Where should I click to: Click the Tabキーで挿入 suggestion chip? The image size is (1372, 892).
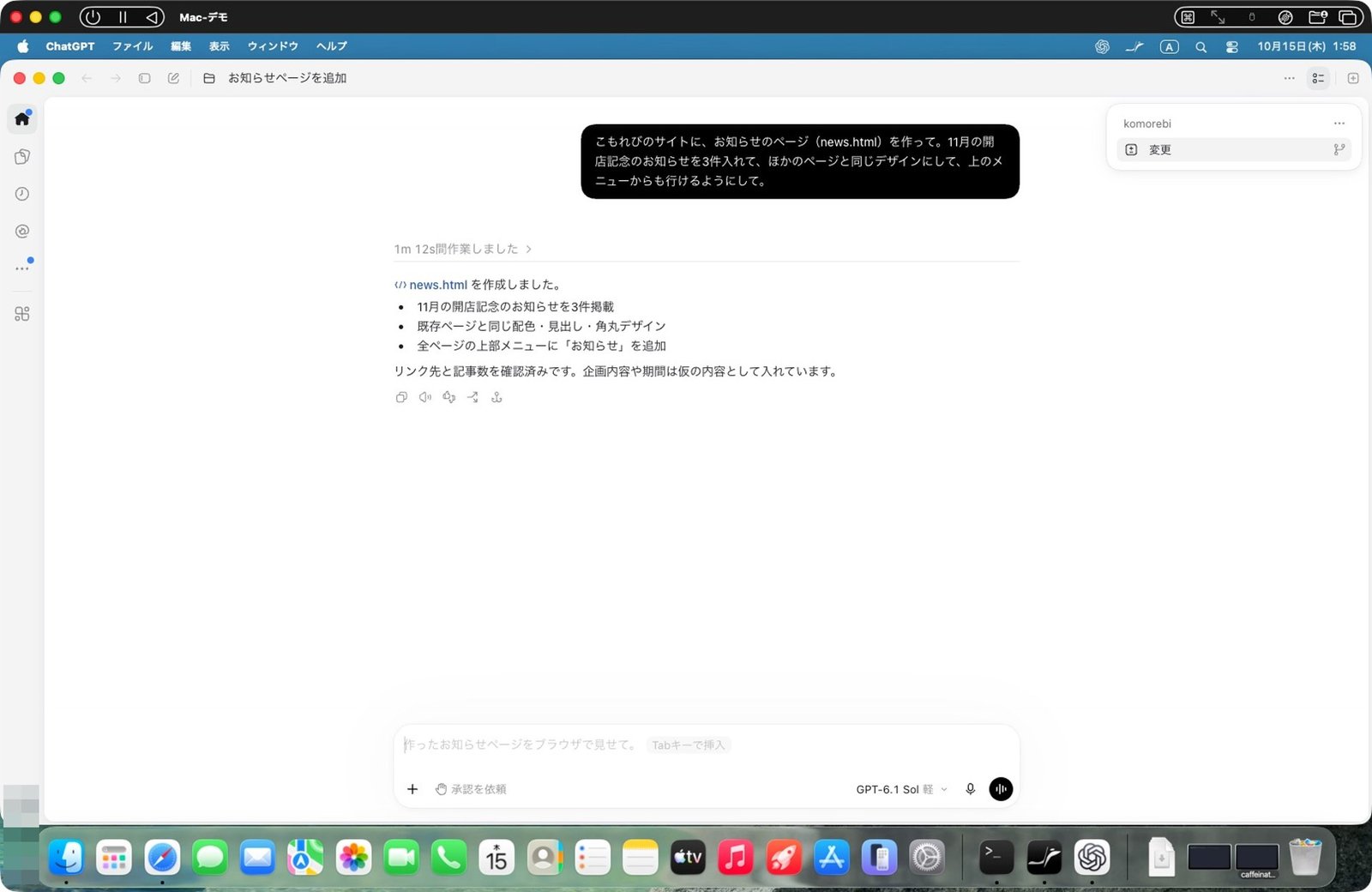pos(689,744)
